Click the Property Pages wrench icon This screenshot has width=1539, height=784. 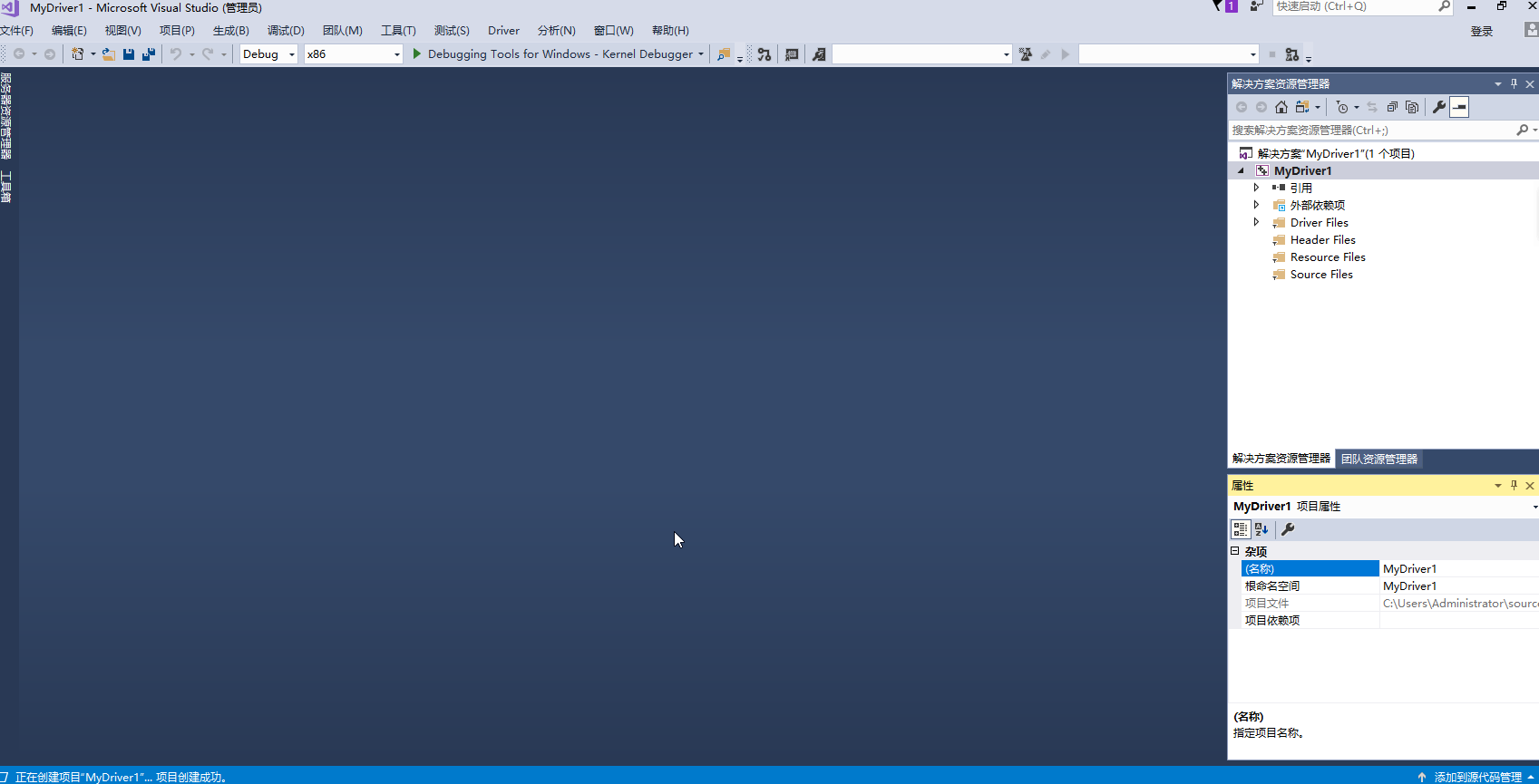tap(1288, 529)
